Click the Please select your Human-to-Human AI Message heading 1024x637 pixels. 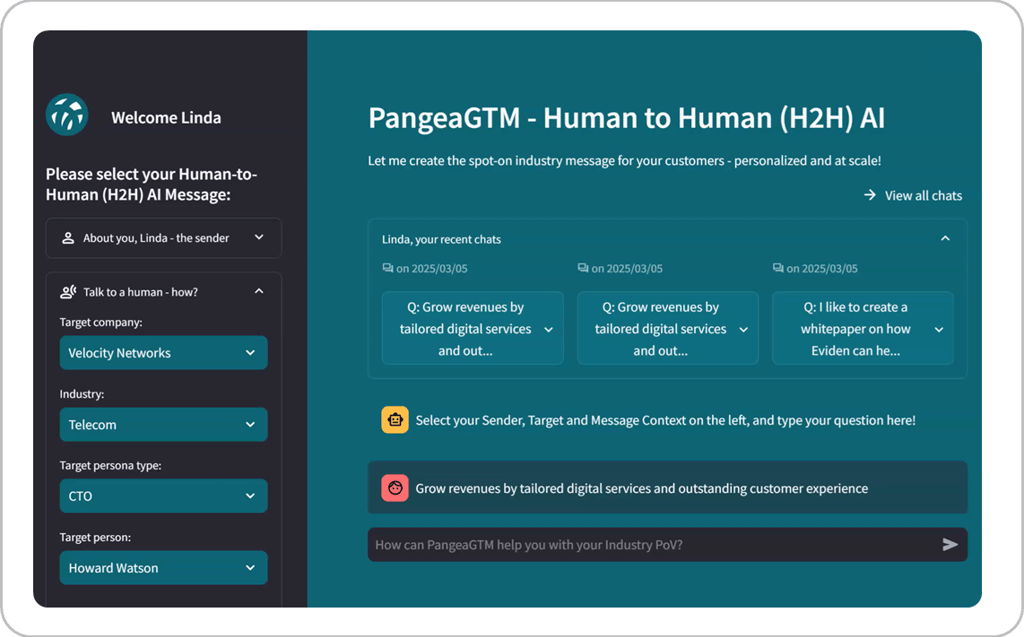[x=152, y=184]
